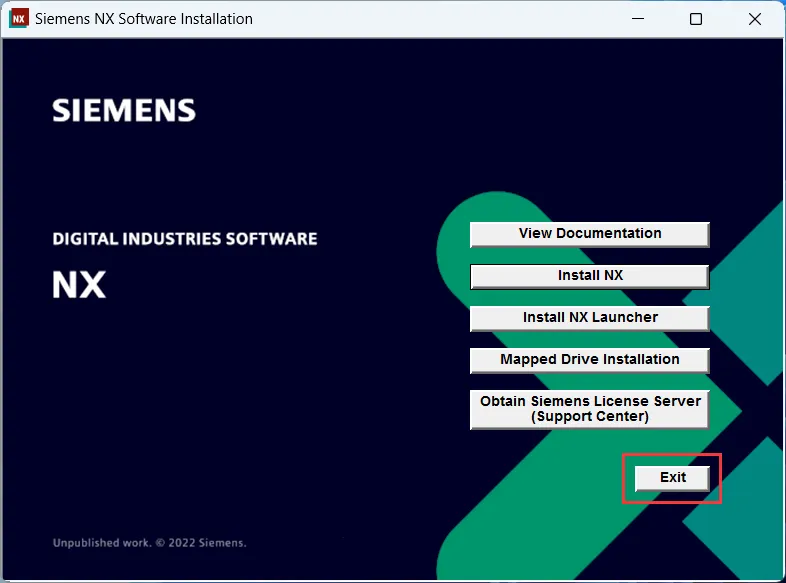Click the NX app icon in title bar

19,19
